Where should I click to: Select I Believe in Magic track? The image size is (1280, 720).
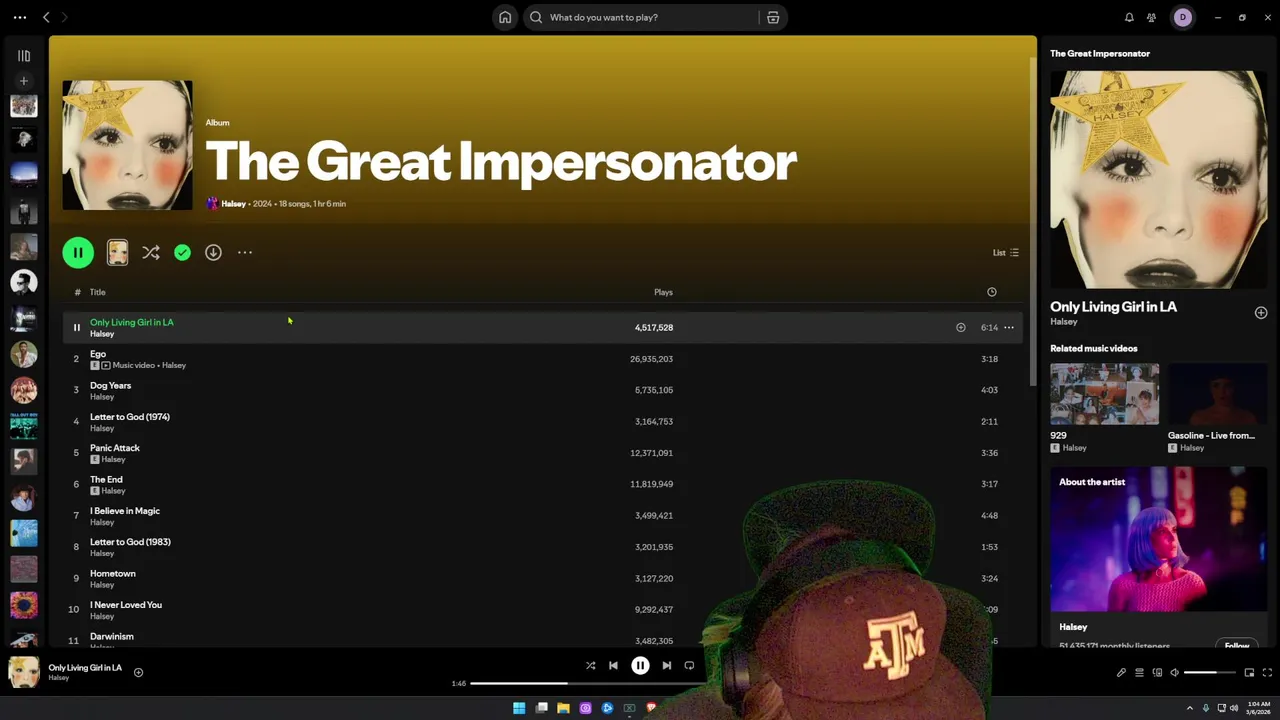[125, 511]
